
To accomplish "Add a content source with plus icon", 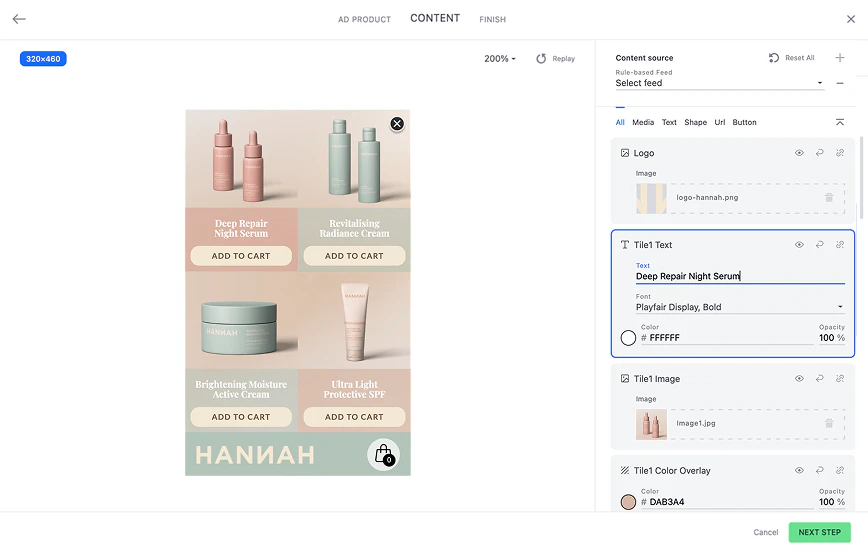I will click(840, 58).
